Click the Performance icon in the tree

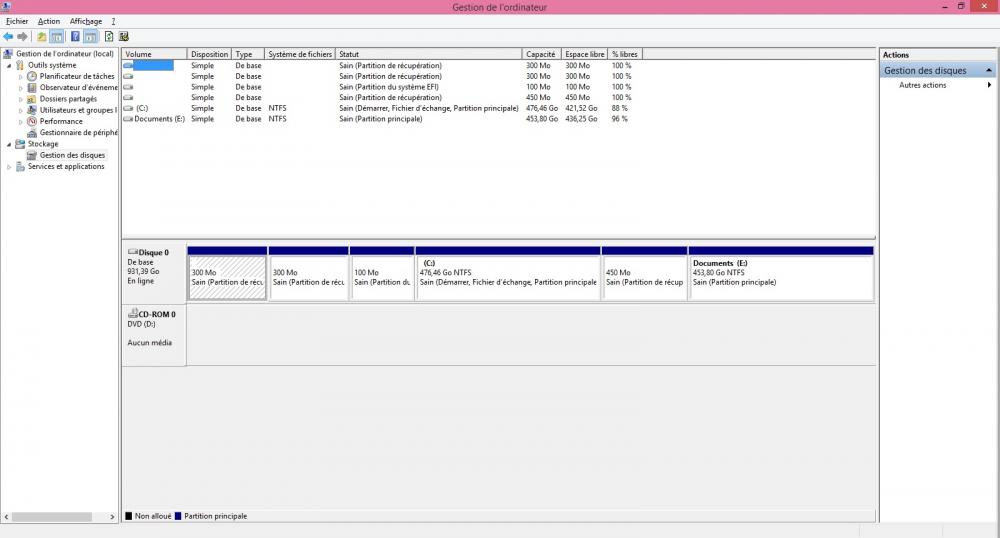pos(32,121)
